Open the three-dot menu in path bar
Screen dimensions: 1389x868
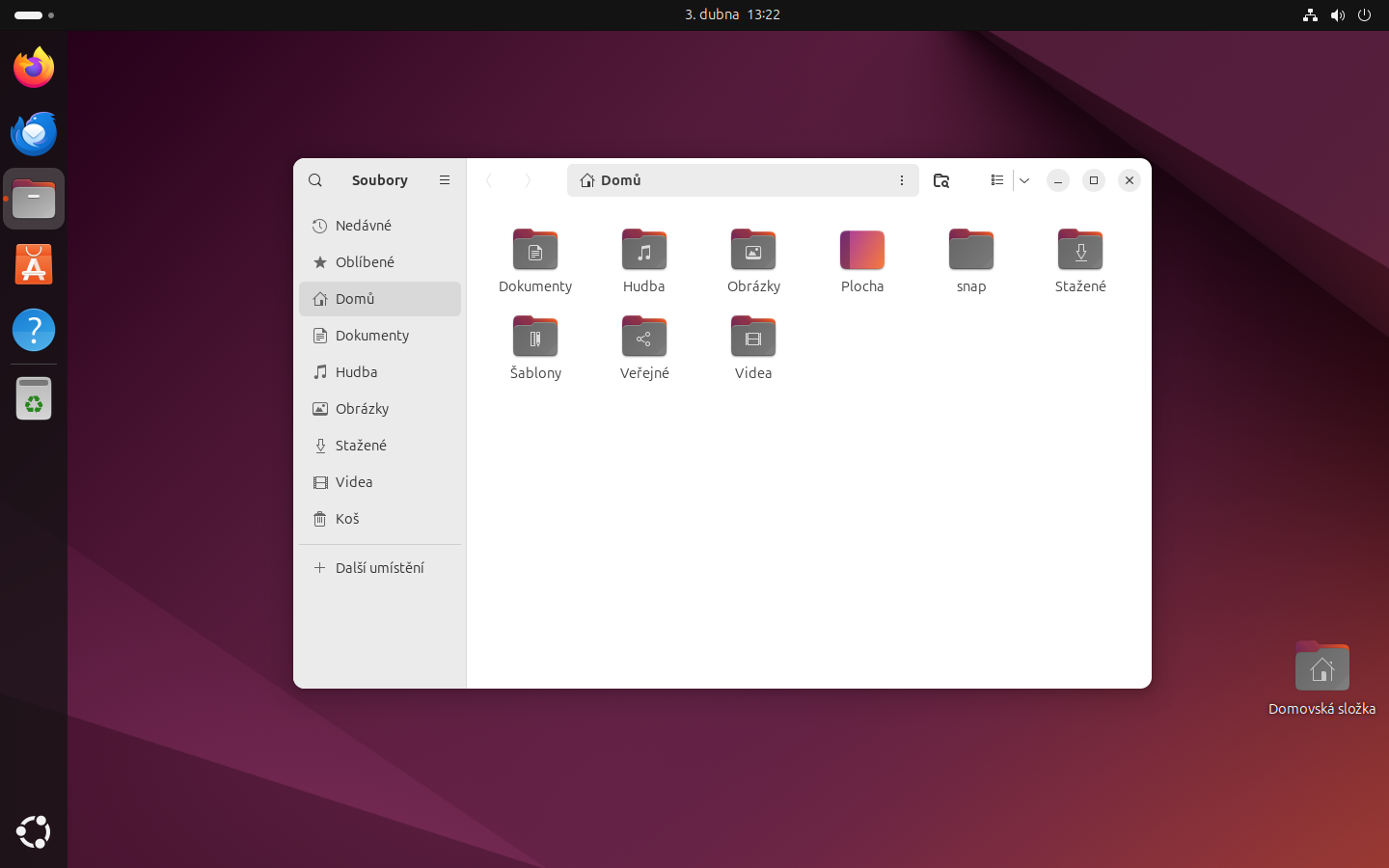coord(902,180)
